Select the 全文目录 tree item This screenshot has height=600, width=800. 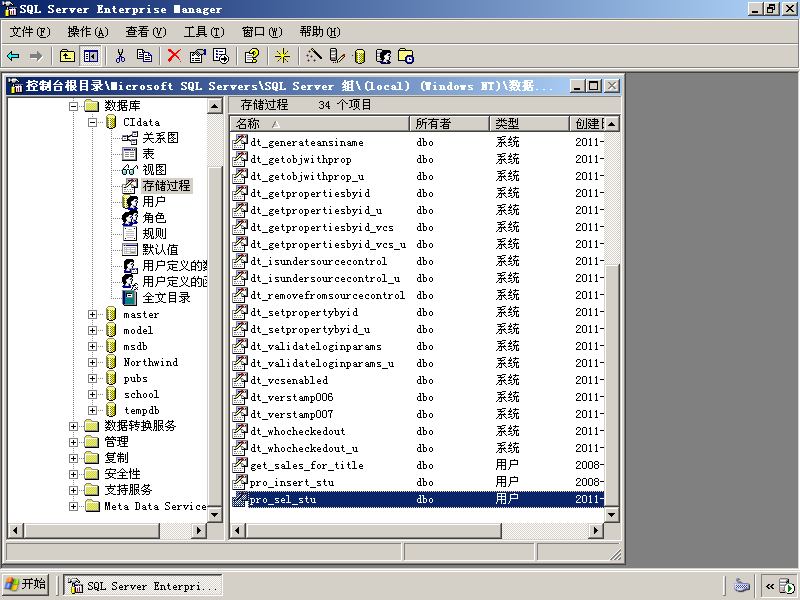(166, 298)
